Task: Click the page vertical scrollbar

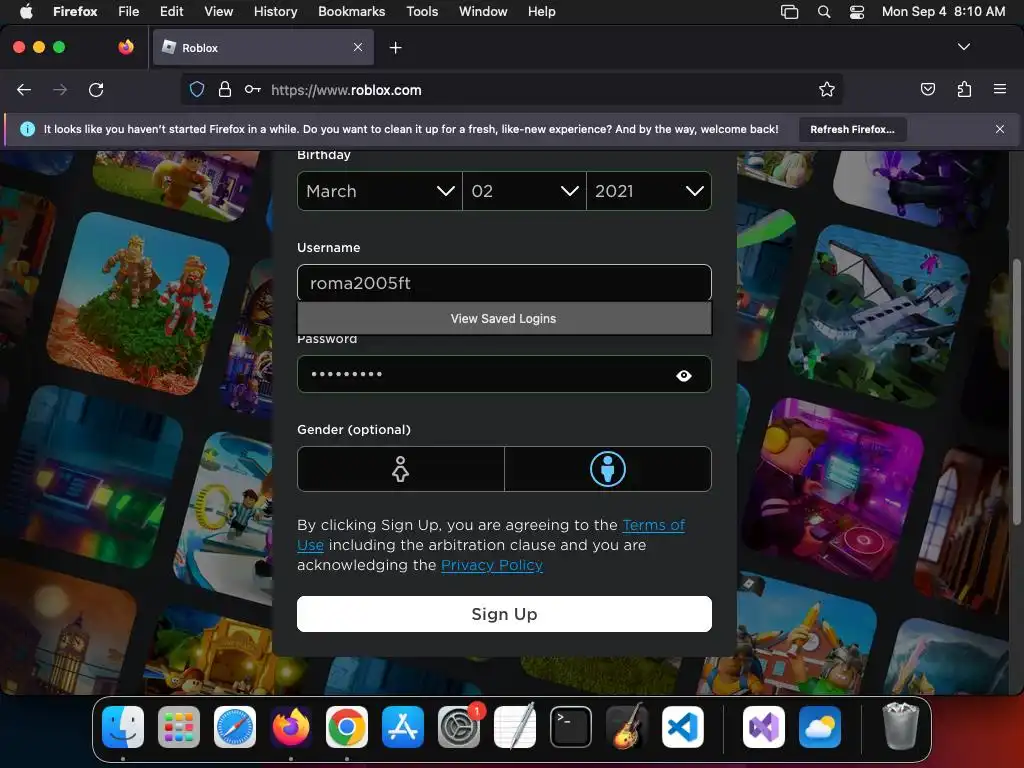Action: (x=1017, y=392)
